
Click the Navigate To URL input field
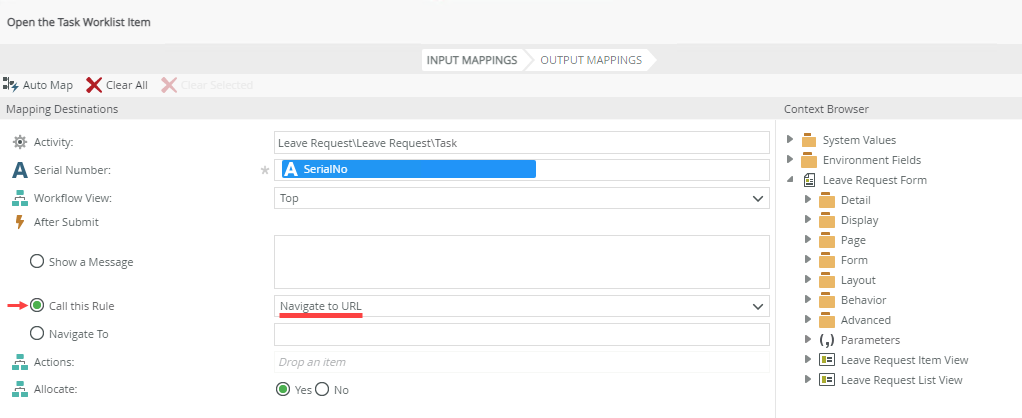[521, 334]
